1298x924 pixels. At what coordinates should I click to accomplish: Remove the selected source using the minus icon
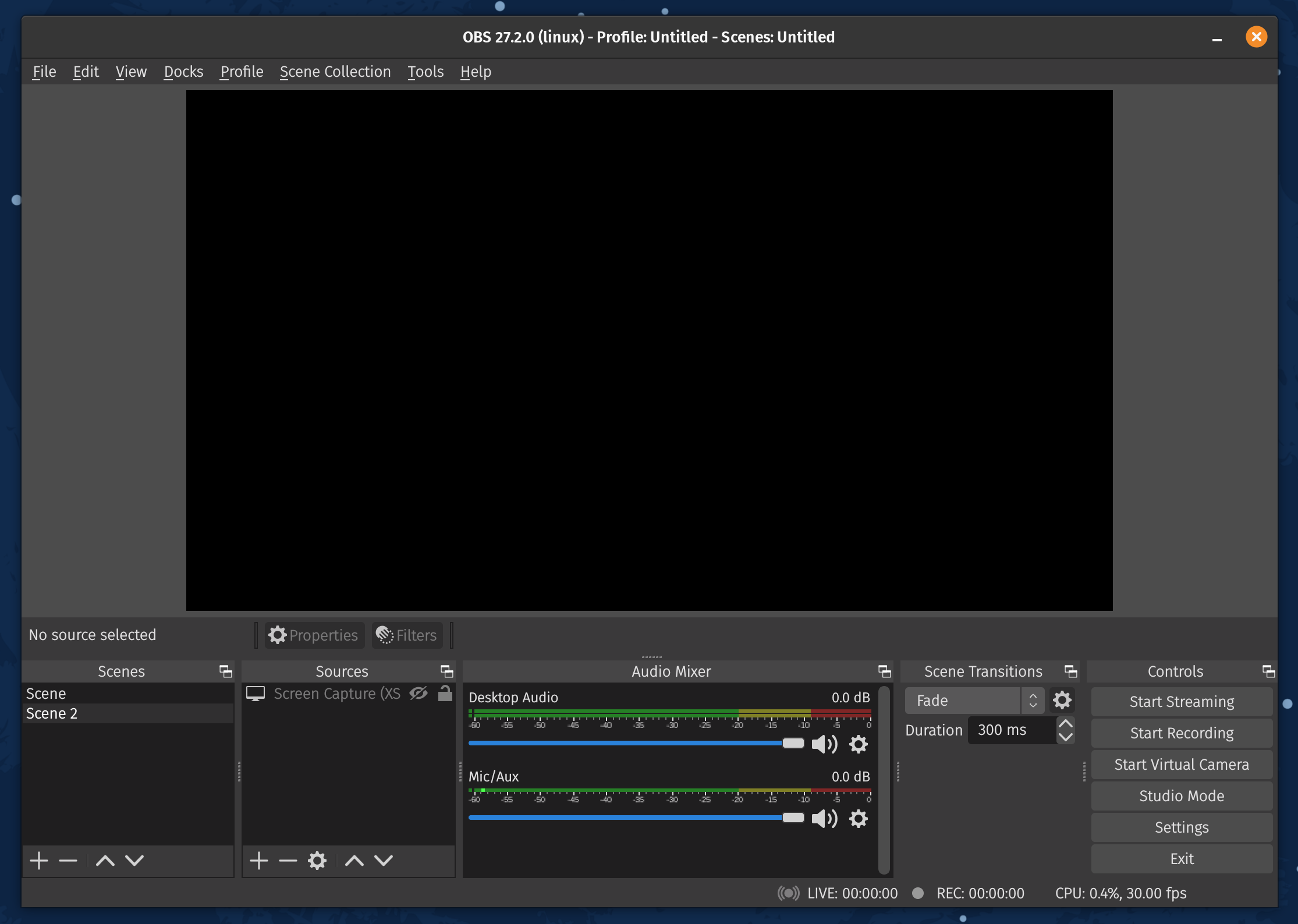click(288, 861)
